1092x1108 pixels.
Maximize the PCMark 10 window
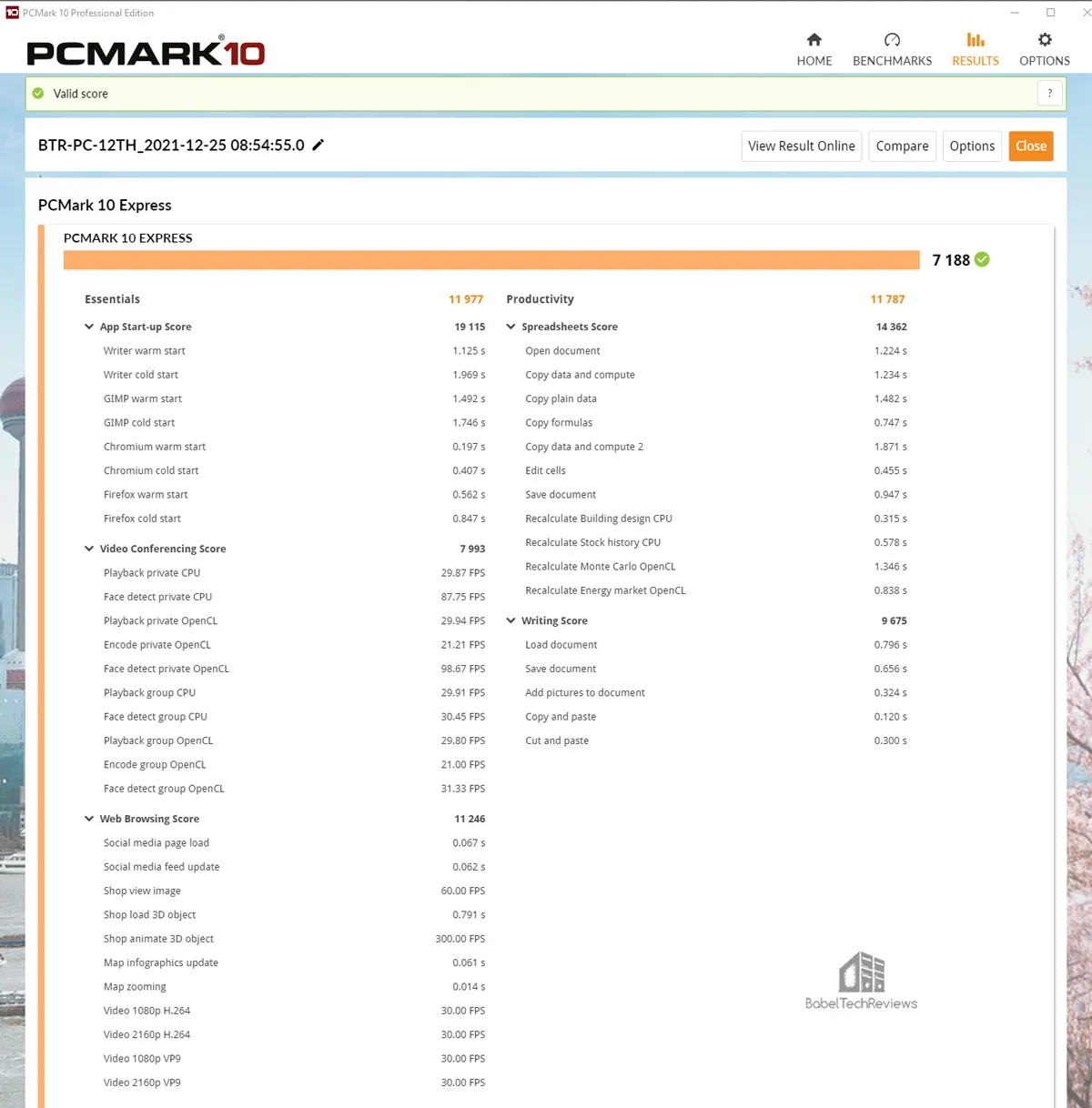[1050, 13]
